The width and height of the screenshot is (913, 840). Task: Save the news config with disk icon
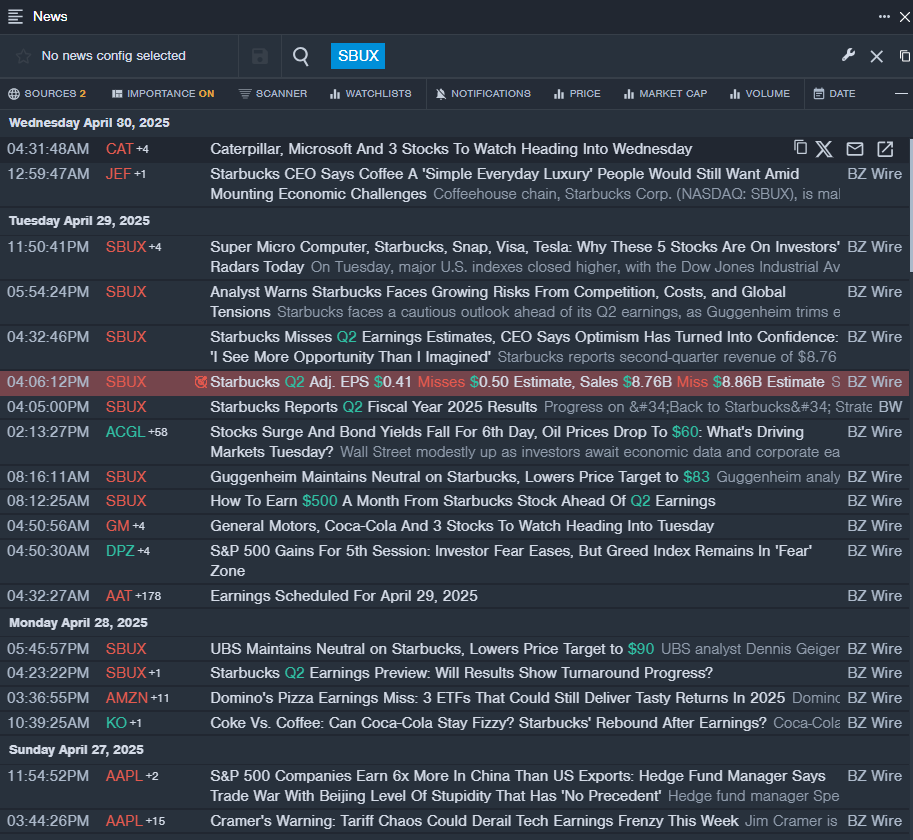point(260,56)
